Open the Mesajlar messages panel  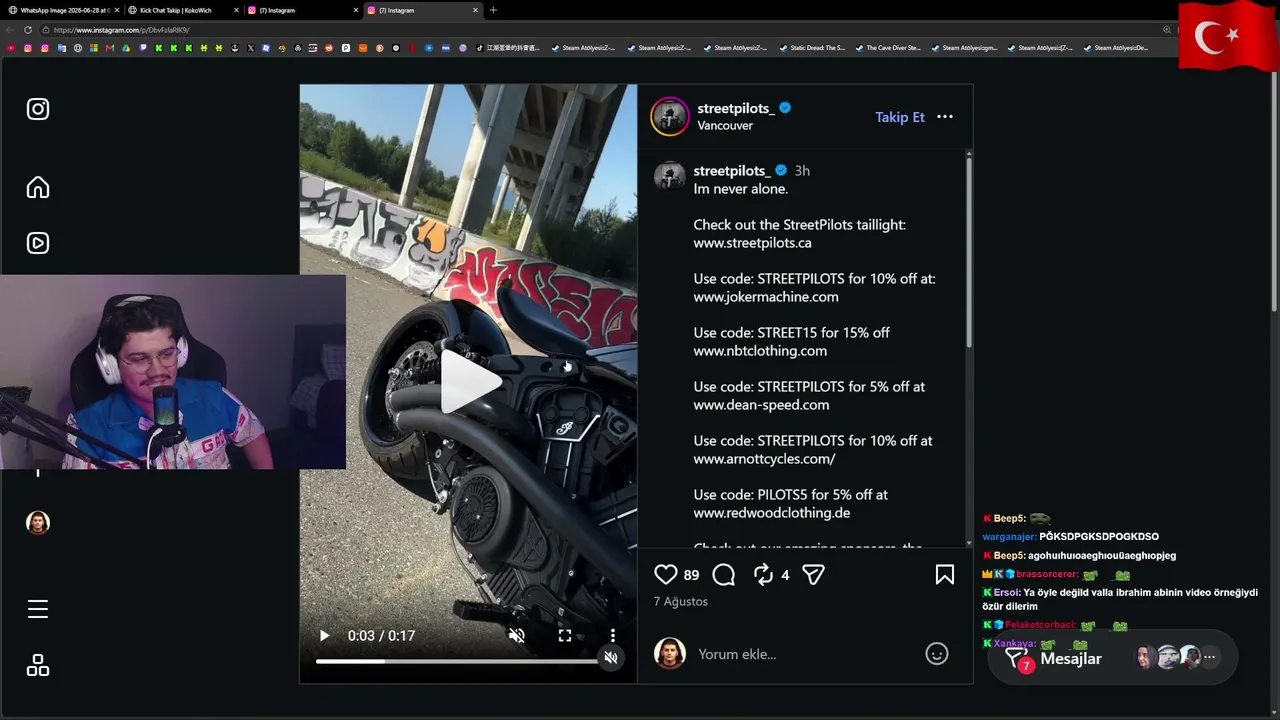(1112, 658)
